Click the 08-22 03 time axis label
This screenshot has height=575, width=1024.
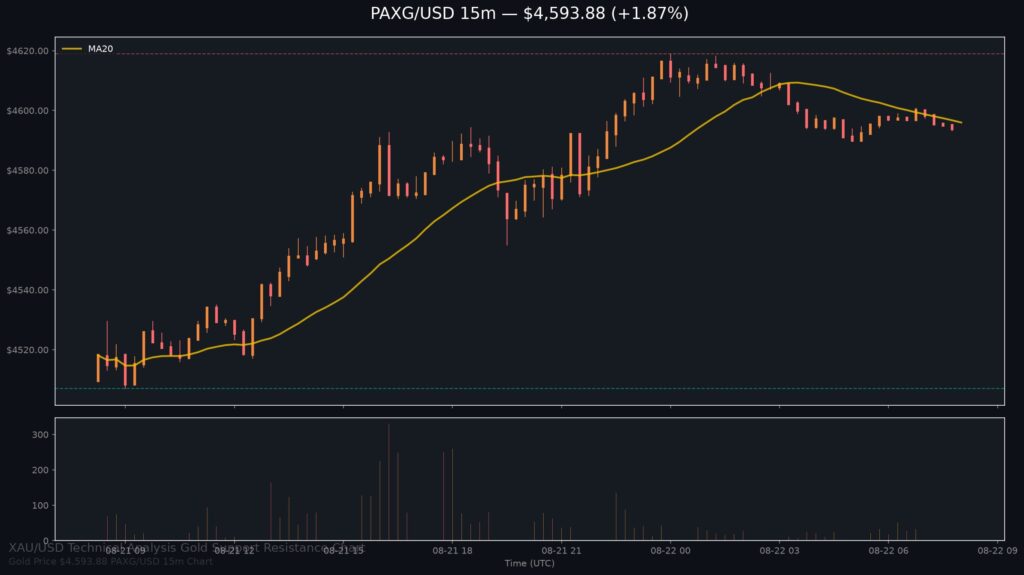(x=779, y=551)
